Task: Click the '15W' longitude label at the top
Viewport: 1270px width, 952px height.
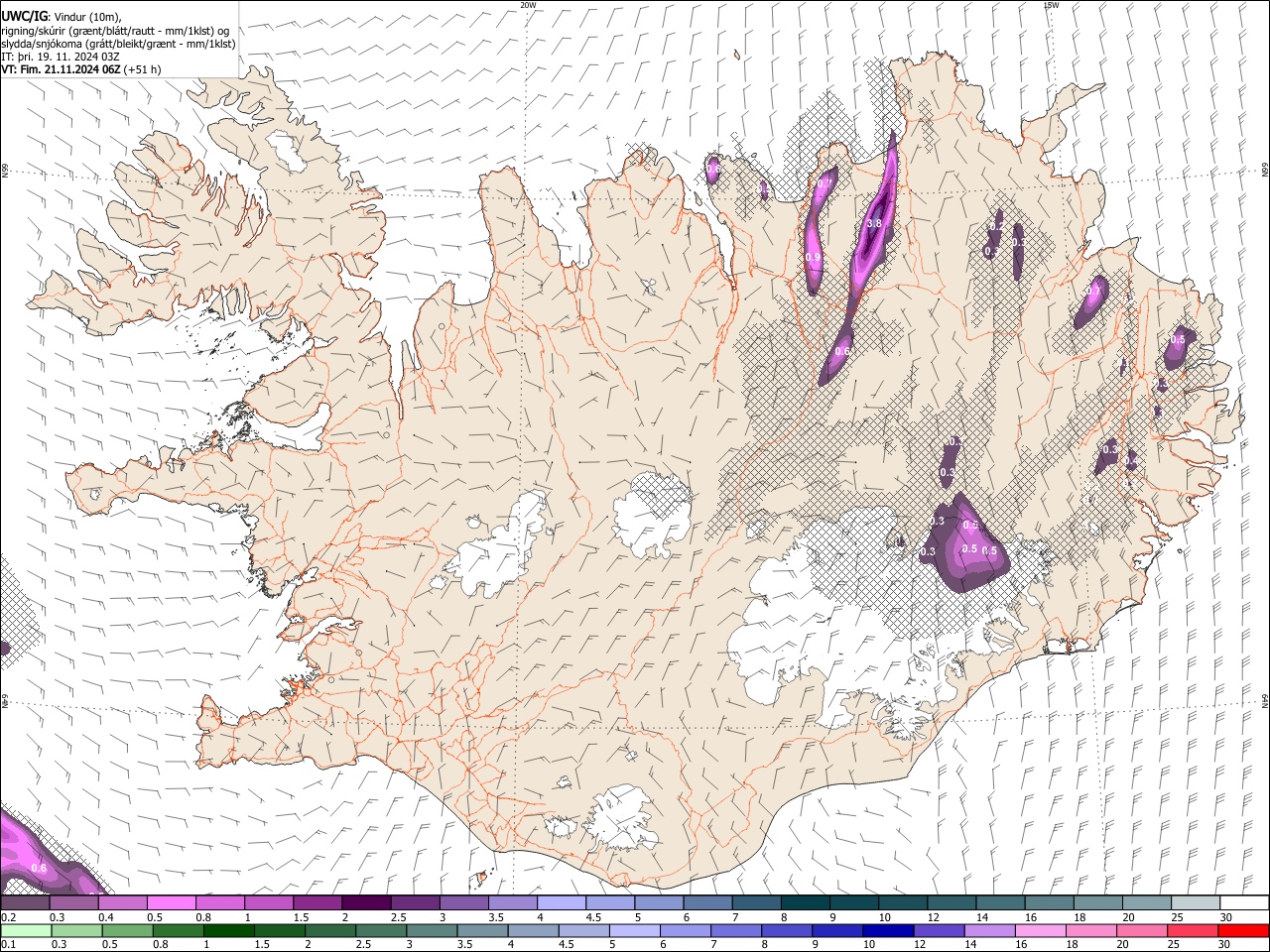Action: pos(1051,5)
